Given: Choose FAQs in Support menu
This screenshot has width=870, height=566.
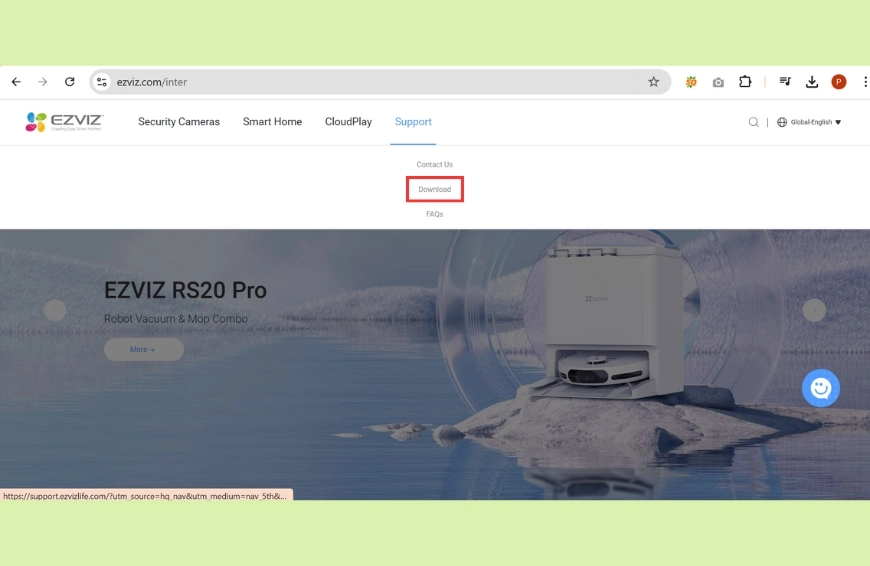Looking at the screenshot, I should (x=434, y=214).
